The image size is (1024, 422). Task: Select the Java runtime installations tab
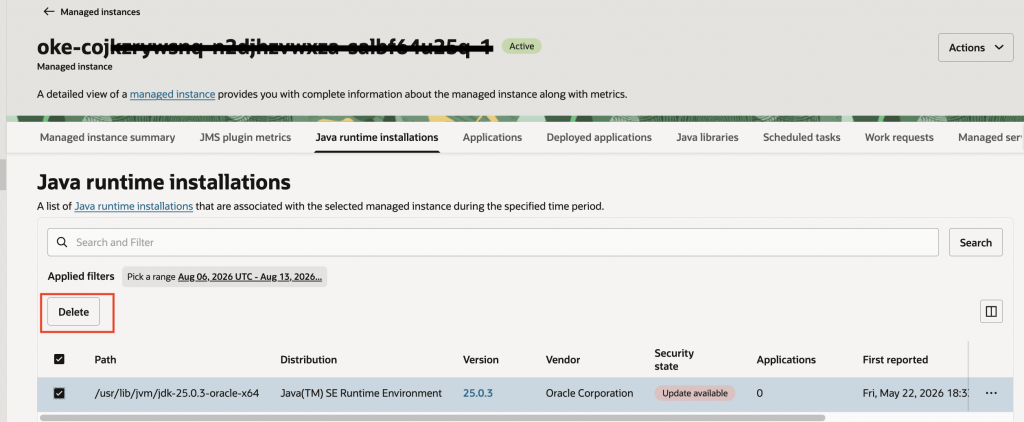[x=377, y=138]
